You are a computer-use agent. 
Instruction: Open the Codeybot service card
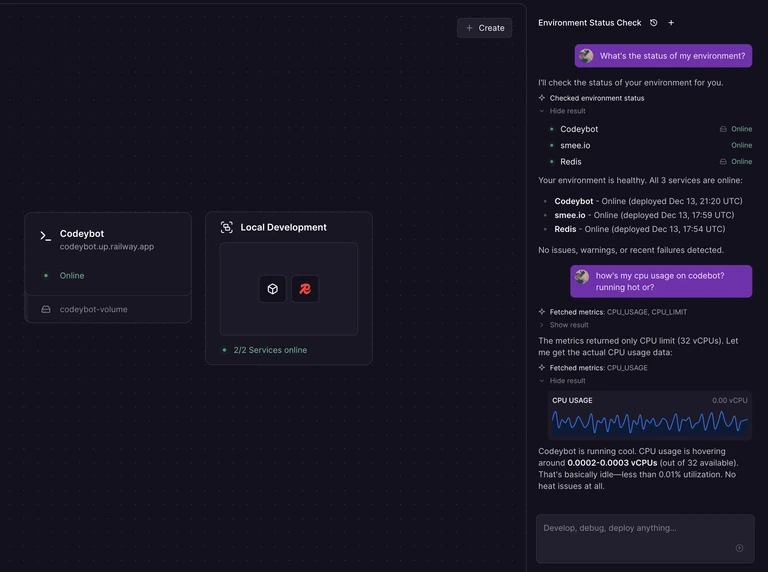(108, 254)
